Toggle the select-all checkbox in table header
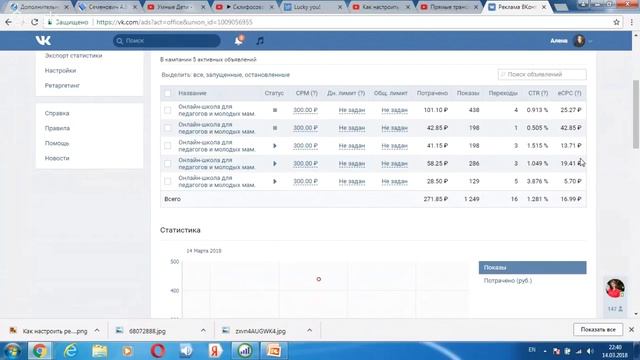 (x=167, y=93)
